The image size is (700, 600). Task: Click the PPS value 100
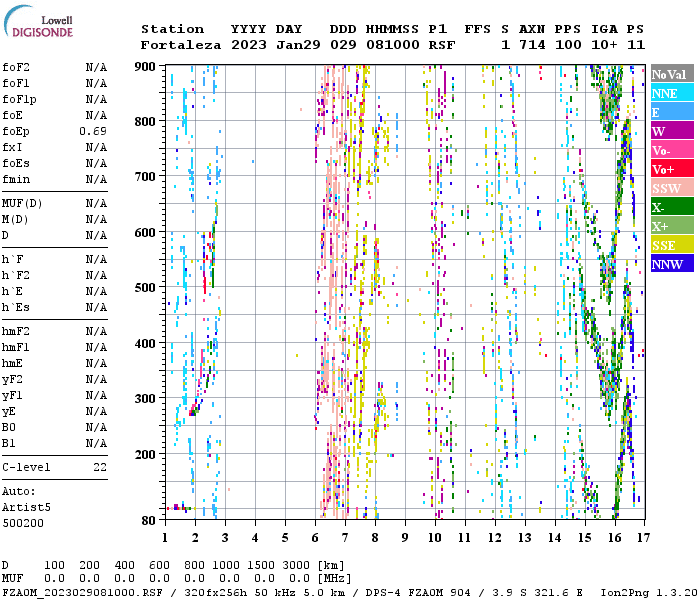tap(568, 45)
